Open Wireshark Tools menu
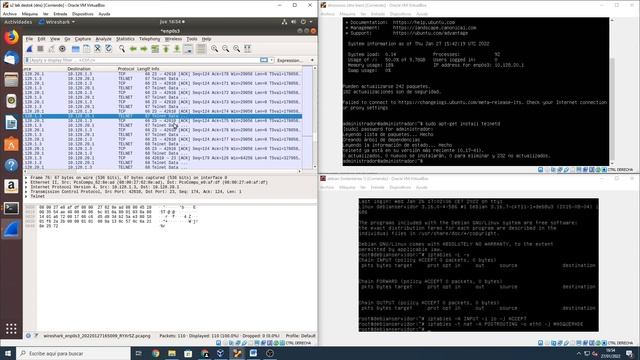Screen dimensions: 640x360 pyautogui.click(x=191, y=39)
